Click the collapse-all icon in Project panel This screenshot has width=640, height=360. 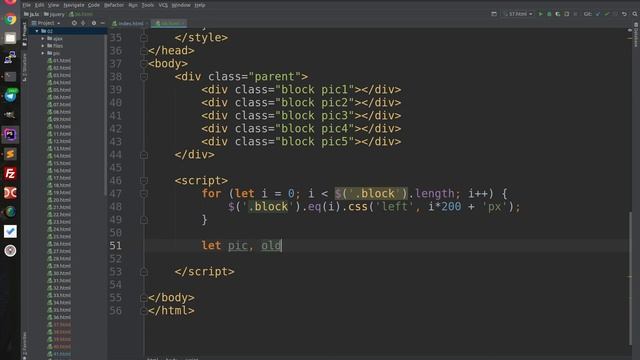pyautogui.click(x=83, y=23)
